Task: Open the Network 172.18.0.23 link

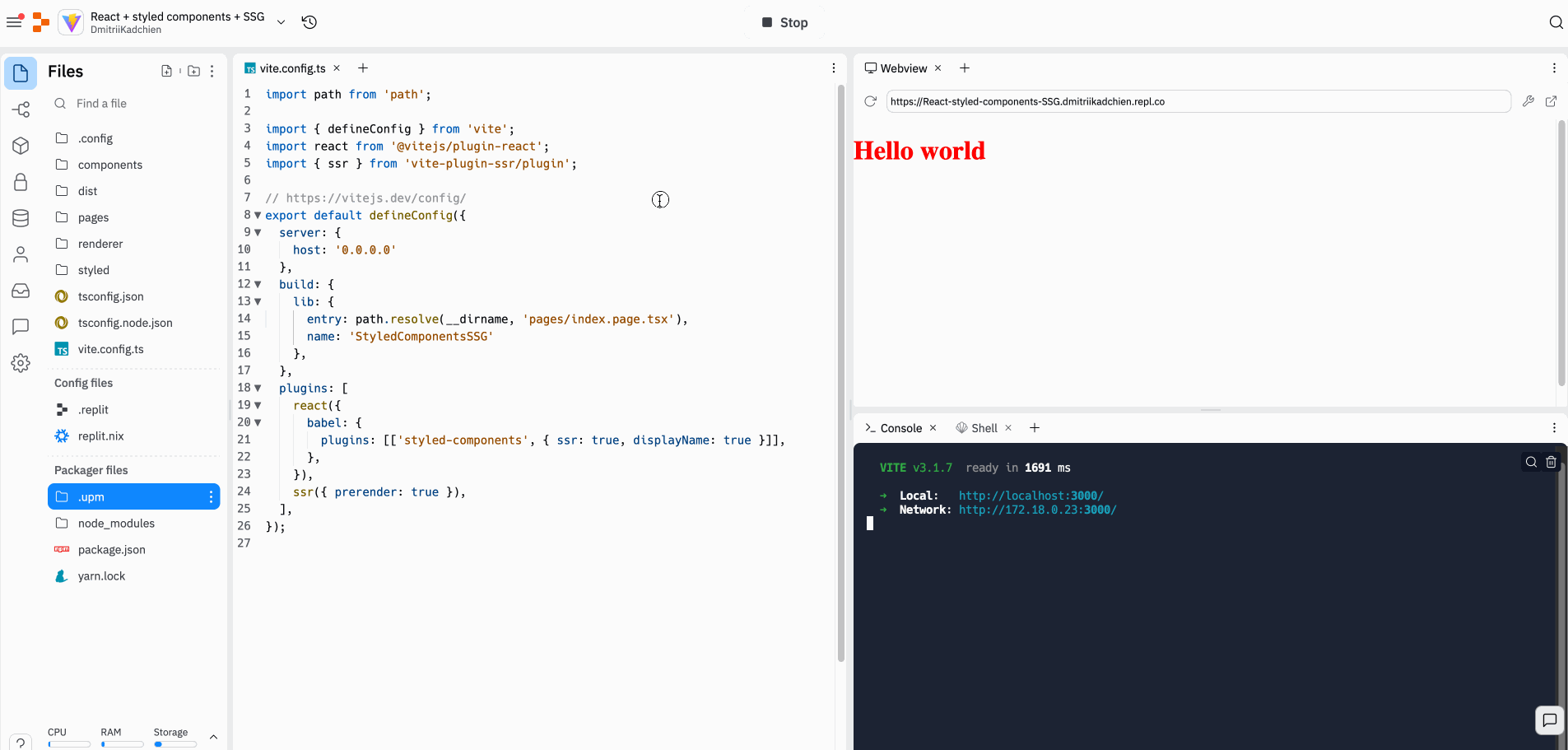Action: click(x=1037, y=510)
